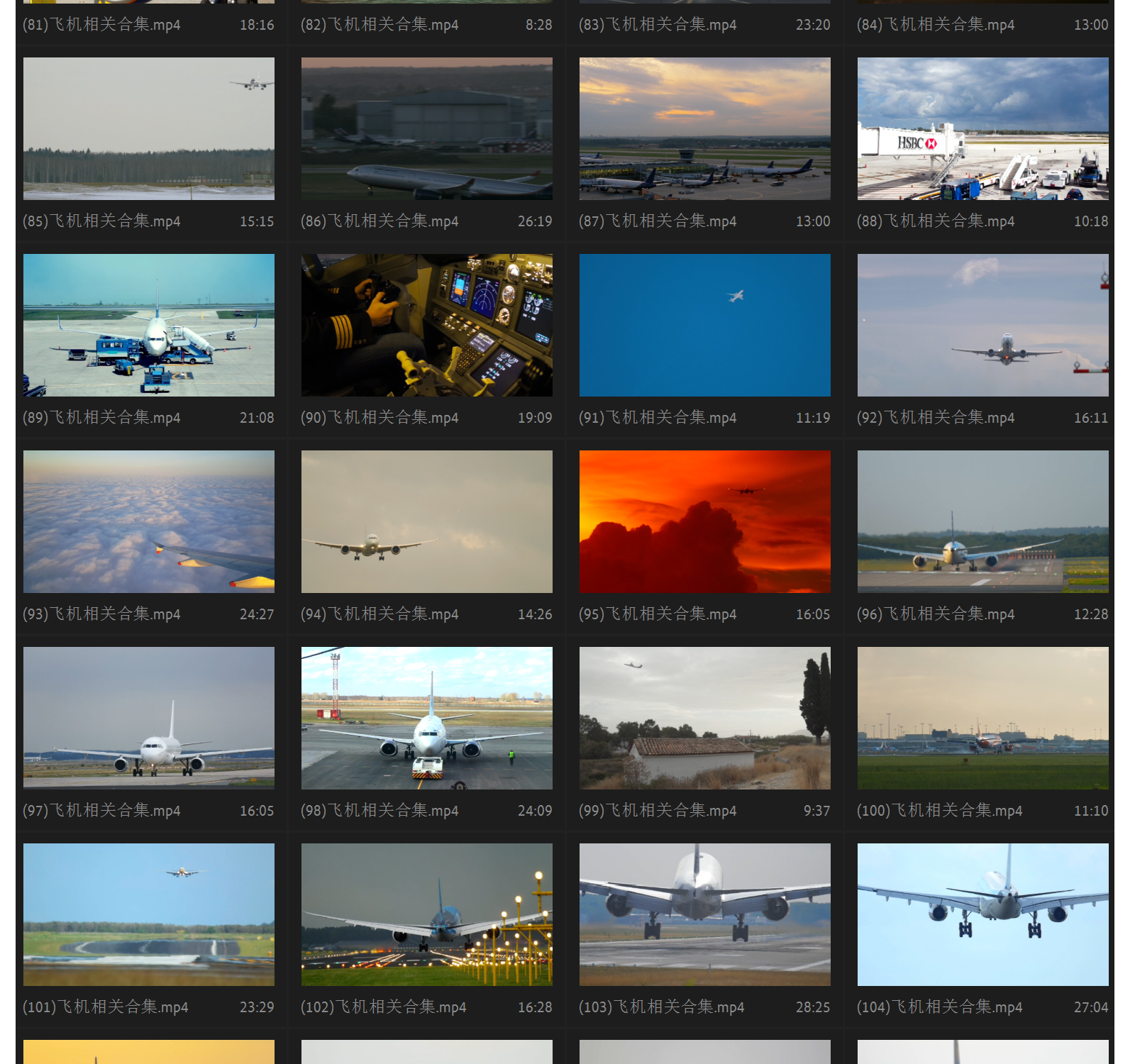Click file name (101)飞机相关合集.mp4
1135x1064 pixels.
coord(106,1007)
